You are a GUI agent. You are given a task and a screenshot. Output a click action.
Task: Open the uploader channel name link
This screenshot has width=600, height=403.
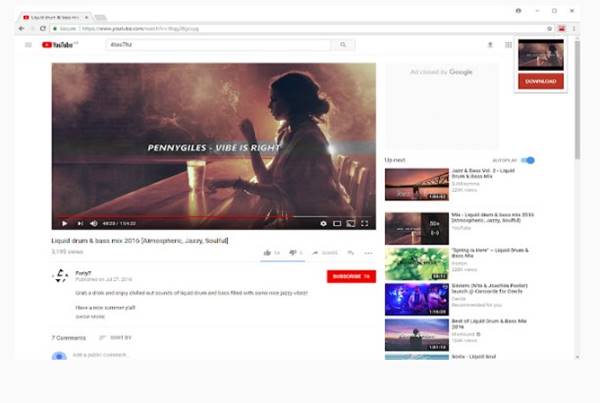pos(83,273)
